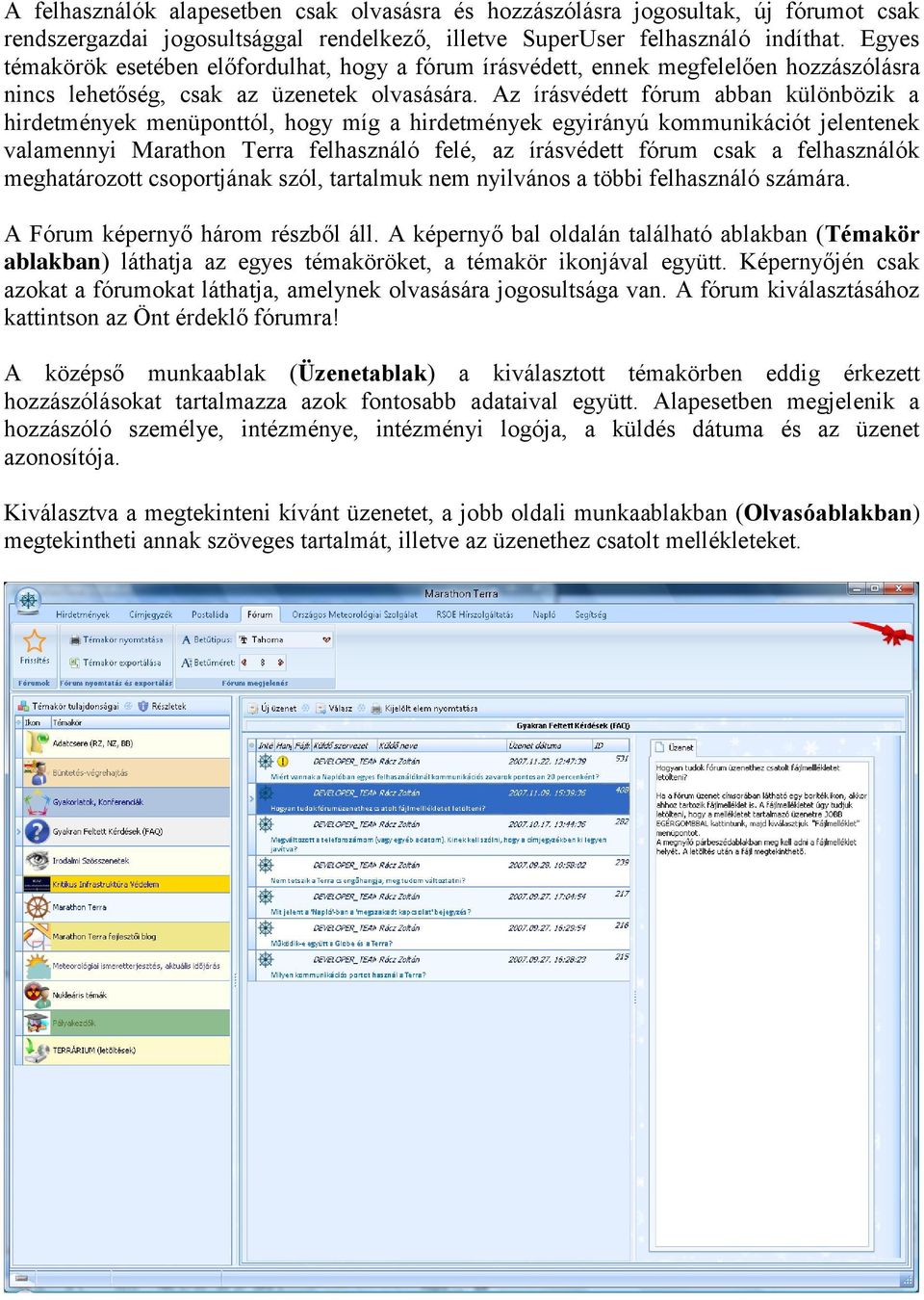Click the subject 'Milyen kommunikációs portot használ a Terra?'
Screen dimensions: 924x1300
(x=348, y=975)
